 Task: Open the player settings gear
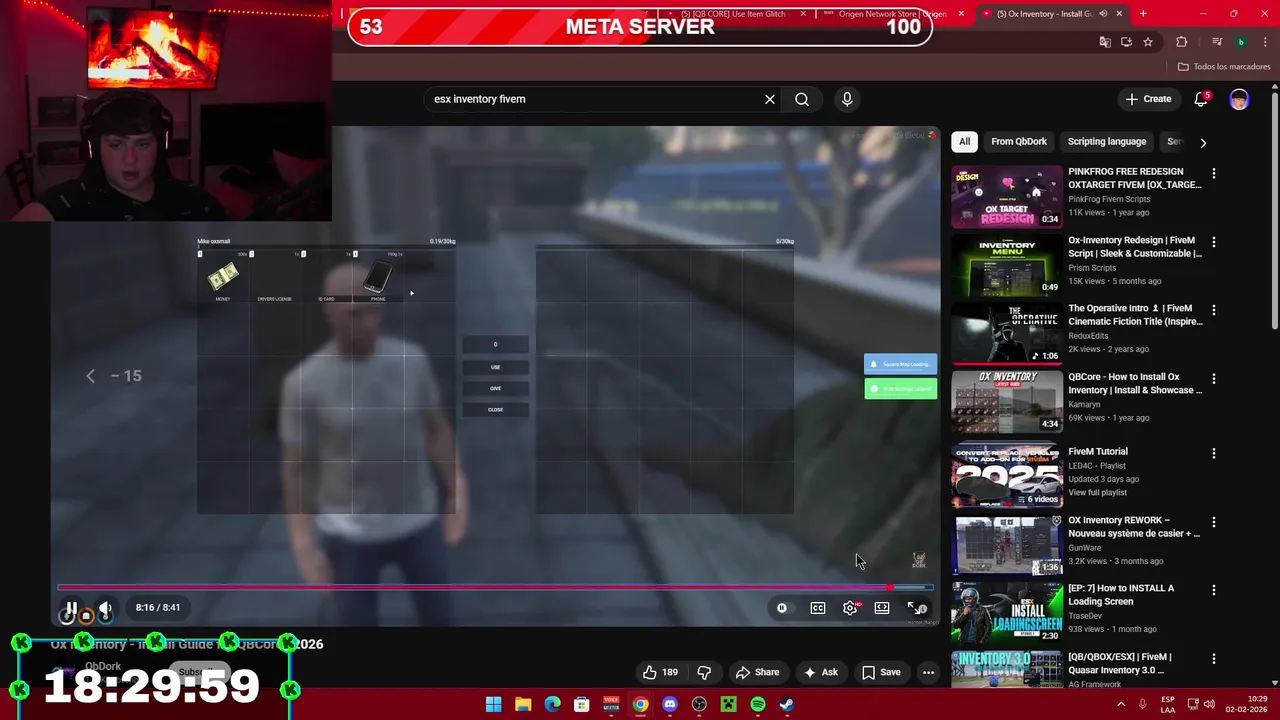point(850,608)
